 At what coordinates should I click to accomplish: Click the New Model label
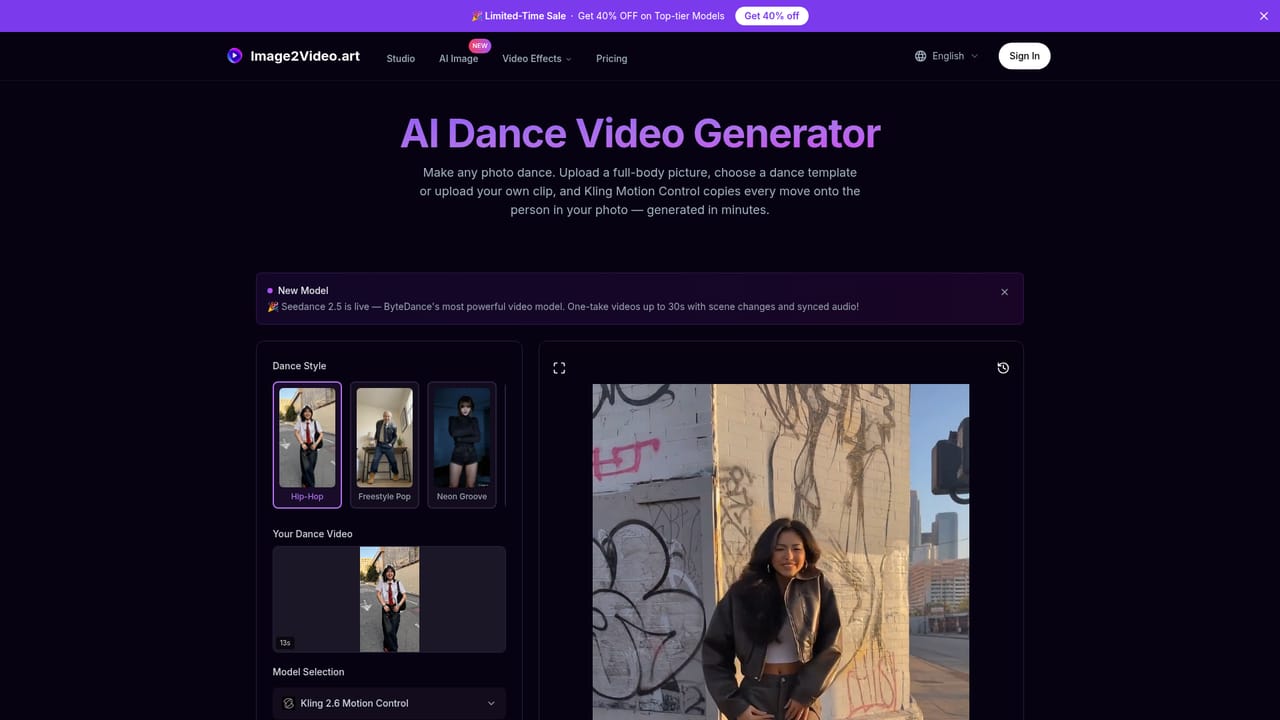pos(303,291)
